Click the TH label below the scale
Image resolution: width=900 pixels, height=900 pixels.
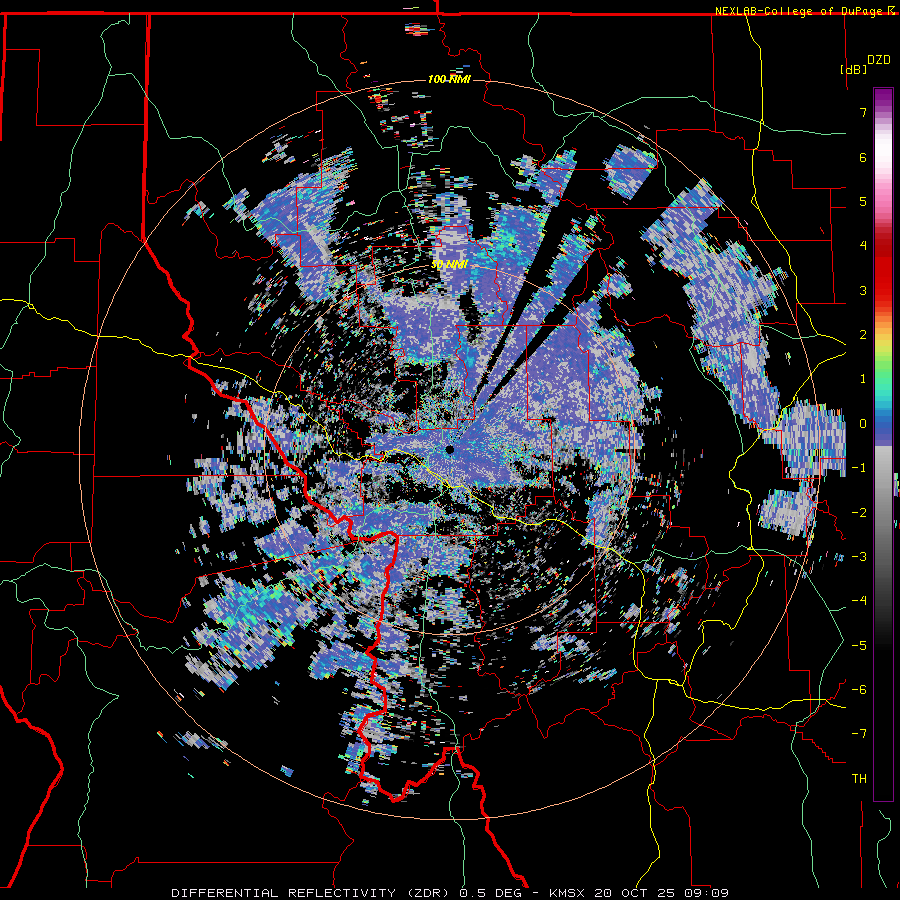click(x=859, y=778)
